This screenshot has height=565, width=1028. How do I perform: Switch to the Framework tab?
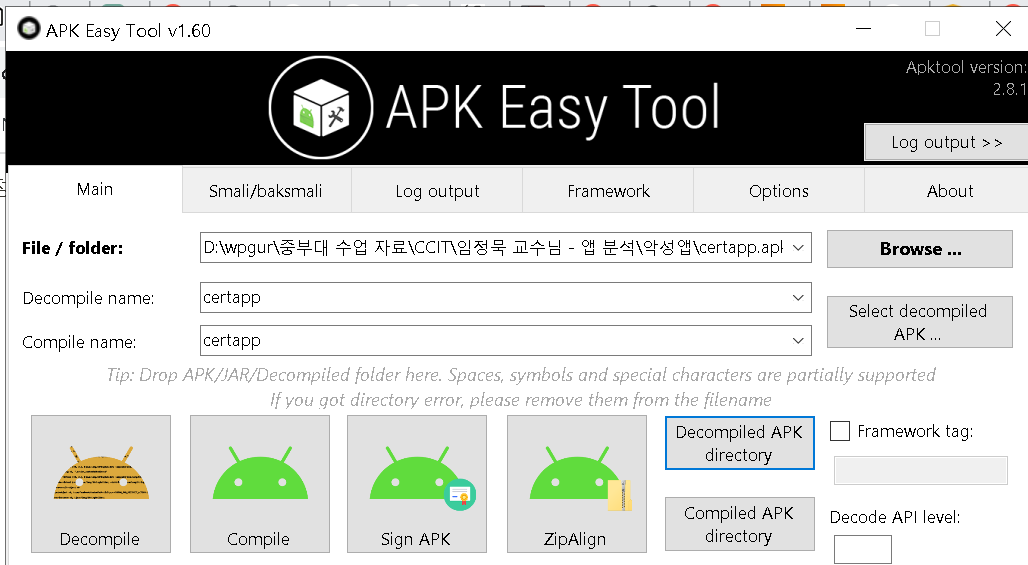[x=608, y=191]
